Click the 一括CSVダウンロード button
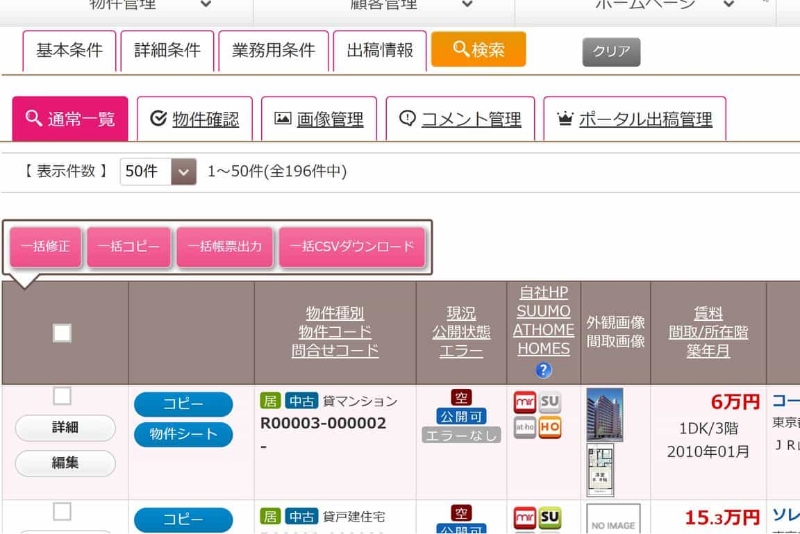The width and height of the screenshot is (800, 534). (352, 247)
